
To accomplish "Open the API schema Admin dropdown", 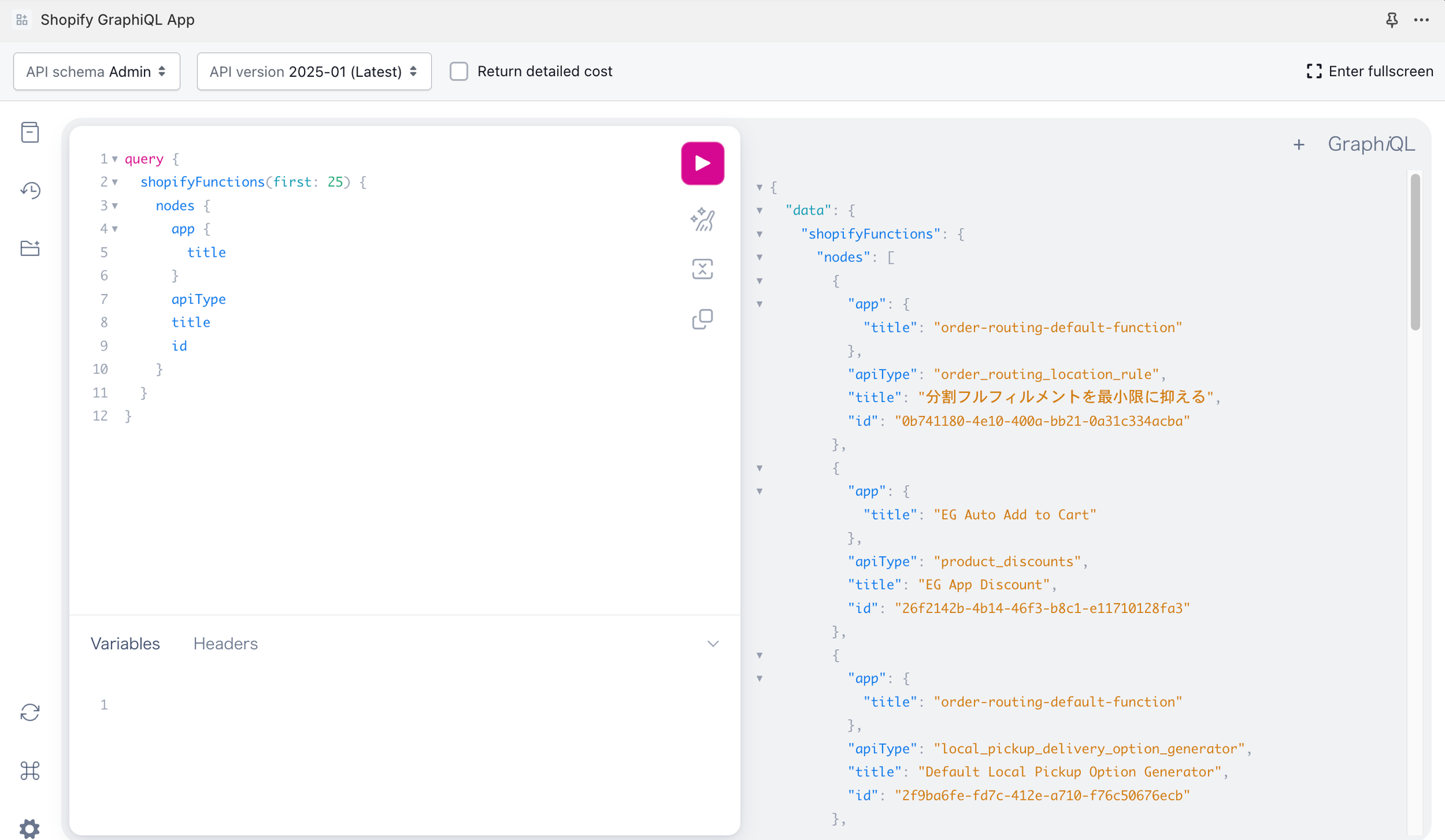I will tap(97, 71).
